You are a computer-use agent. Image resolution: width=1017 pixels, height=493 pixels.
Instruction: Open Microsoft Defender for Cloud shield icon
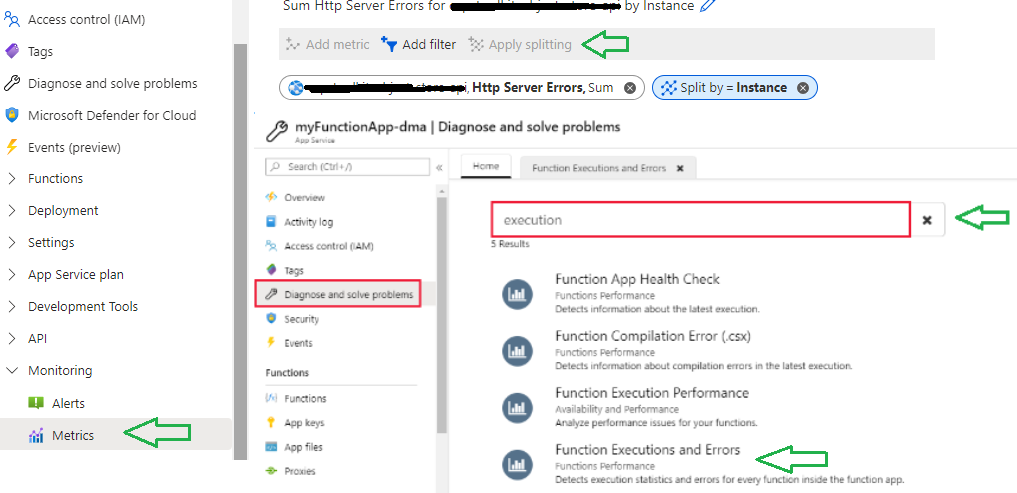[12, 115]
